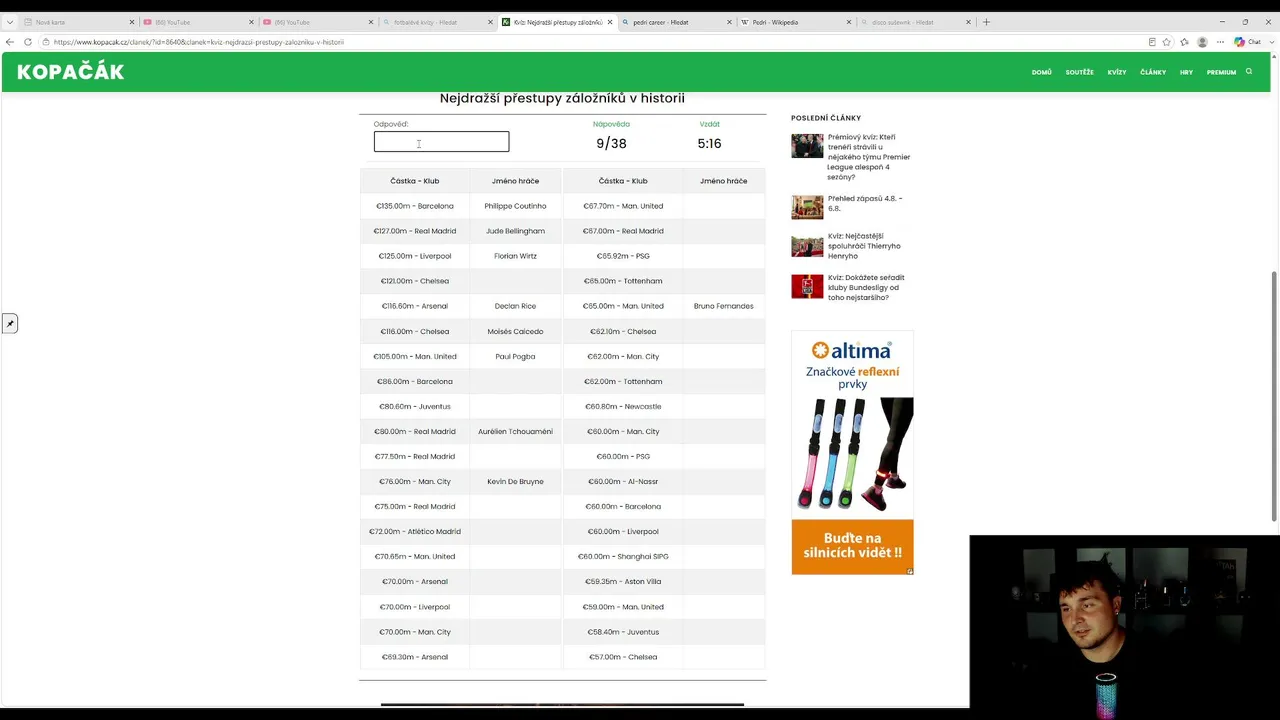
Task: Click the Philippe Coutinho cell
Action: 515,206
